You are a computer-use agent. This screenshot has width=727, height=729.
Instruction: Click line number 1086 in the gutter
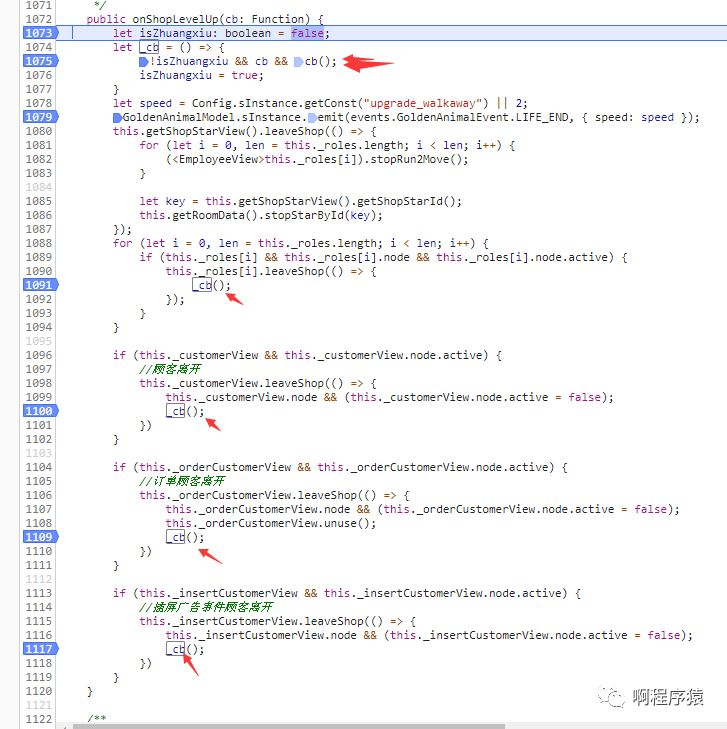point(39,215)
